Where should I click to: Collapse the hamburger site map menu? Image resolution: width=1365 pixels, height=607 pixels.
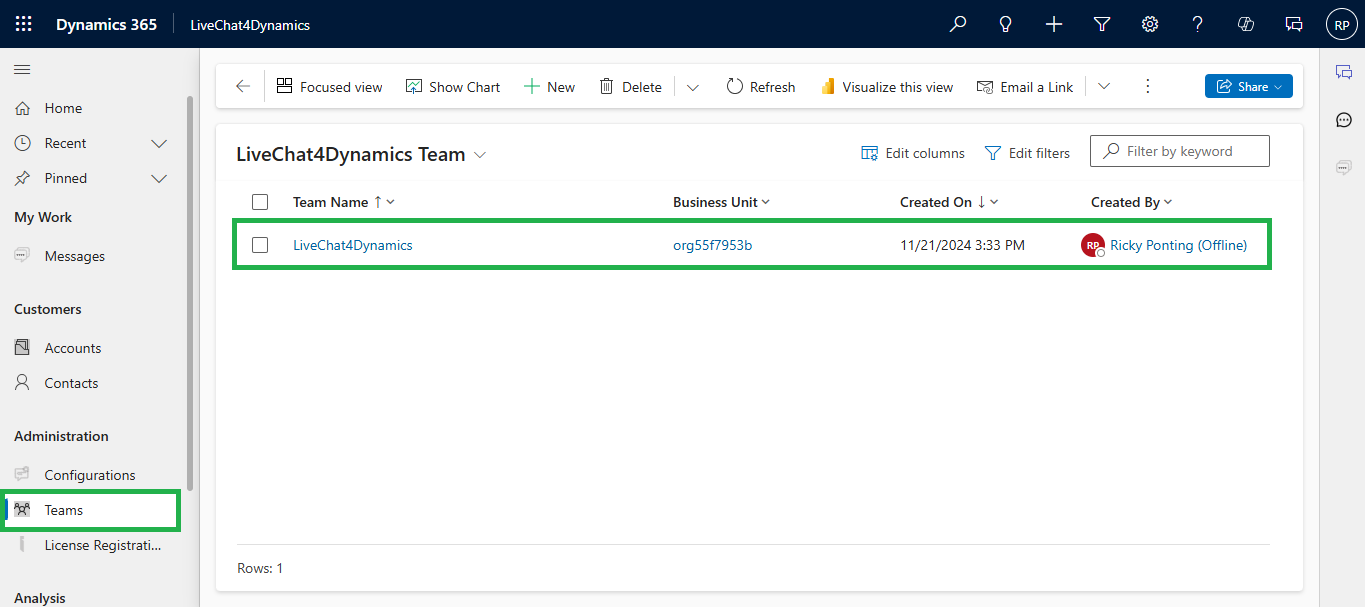[x=22, y=69]
